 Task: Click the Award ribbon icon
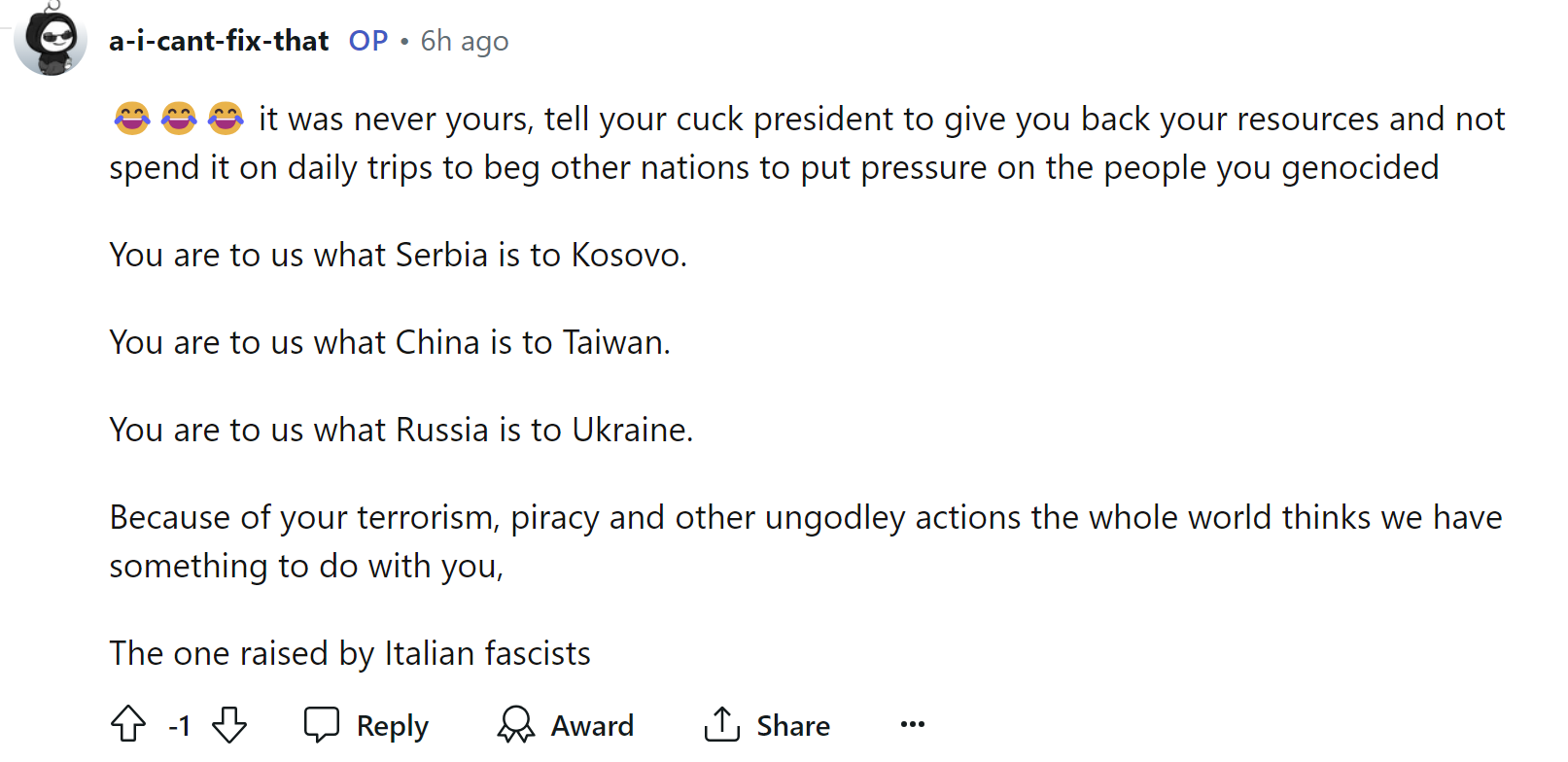(516, 724)
